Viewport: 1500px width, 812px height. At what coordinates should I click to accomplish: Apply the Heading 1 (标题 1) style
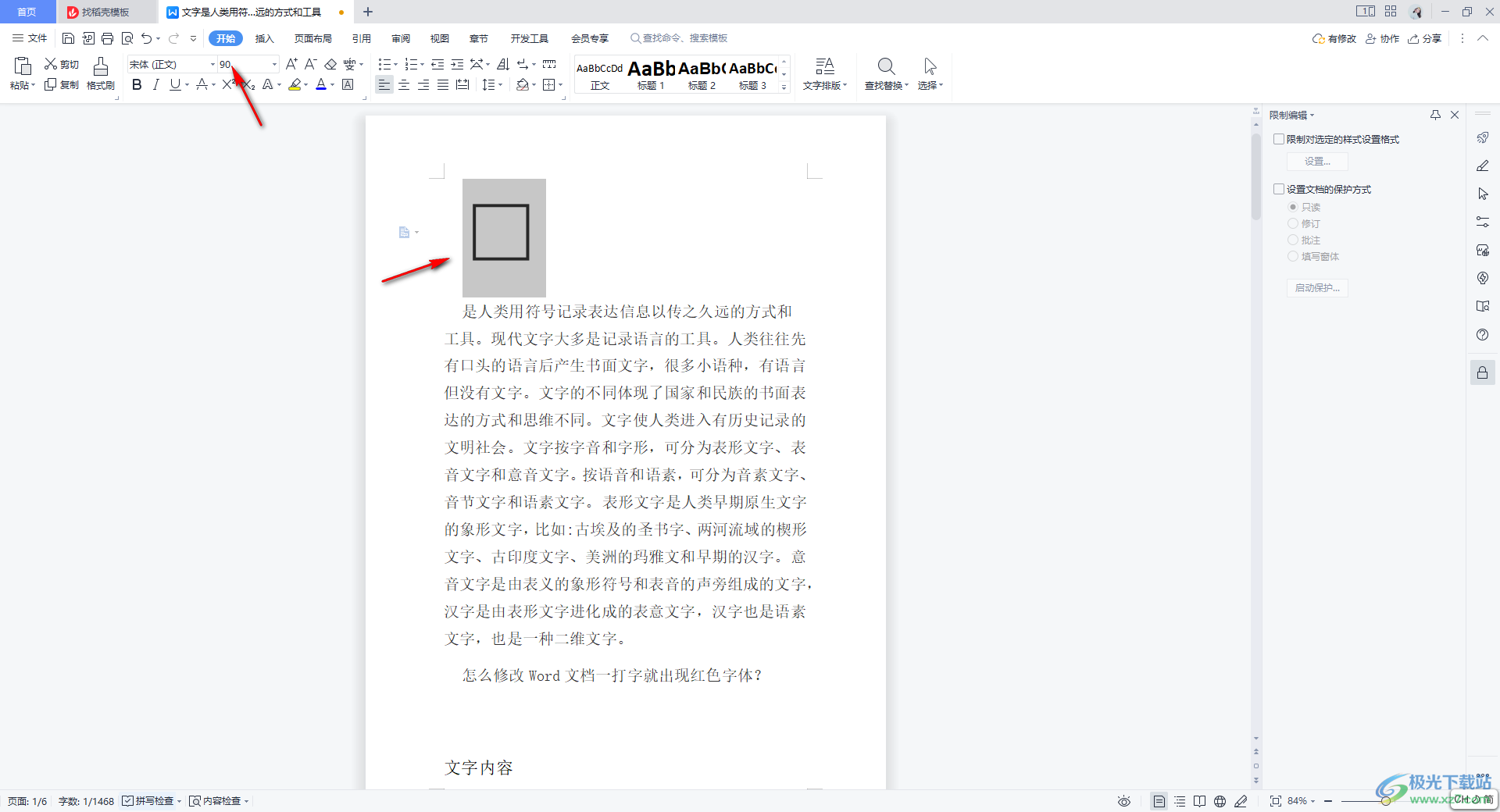pyautogui.click(x=651, y=75)
